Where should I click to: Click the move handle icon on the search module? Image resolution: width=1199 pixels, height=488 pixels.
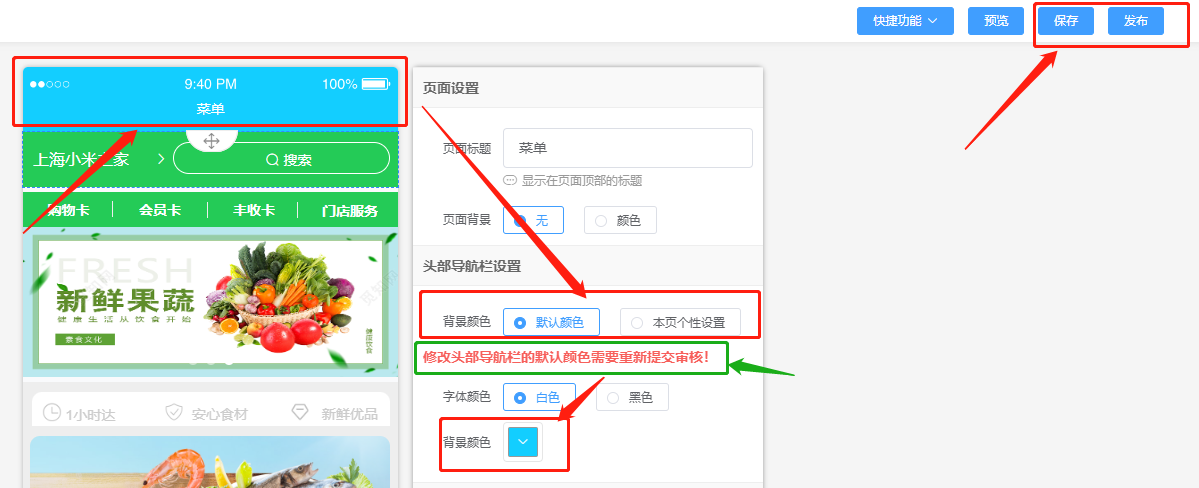point(211,141)
